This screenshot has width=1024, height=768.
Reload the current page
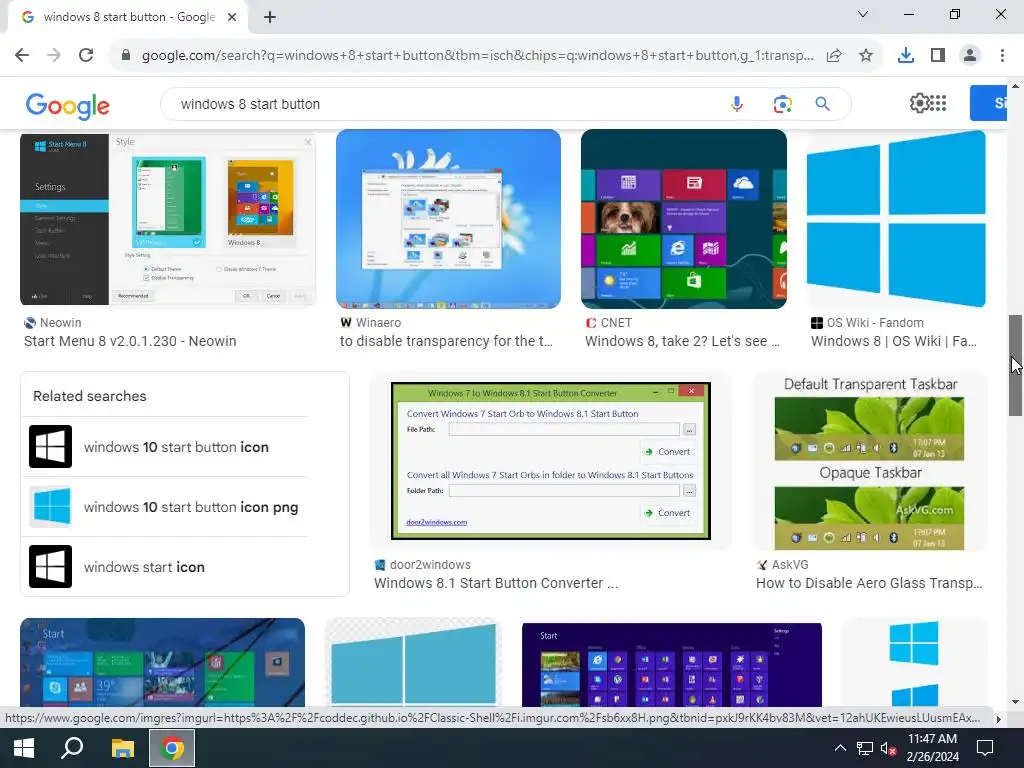(x=86, y=56)
